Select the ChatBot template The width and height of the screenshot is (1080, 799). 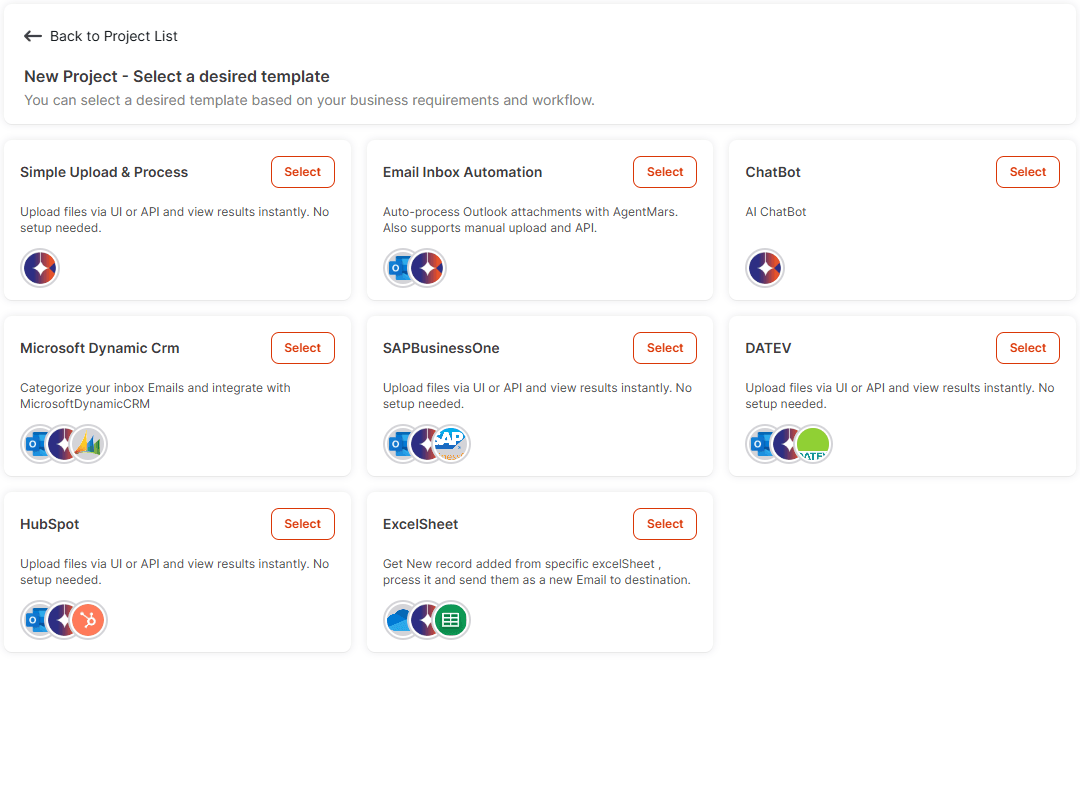[x=1028, y=172]
